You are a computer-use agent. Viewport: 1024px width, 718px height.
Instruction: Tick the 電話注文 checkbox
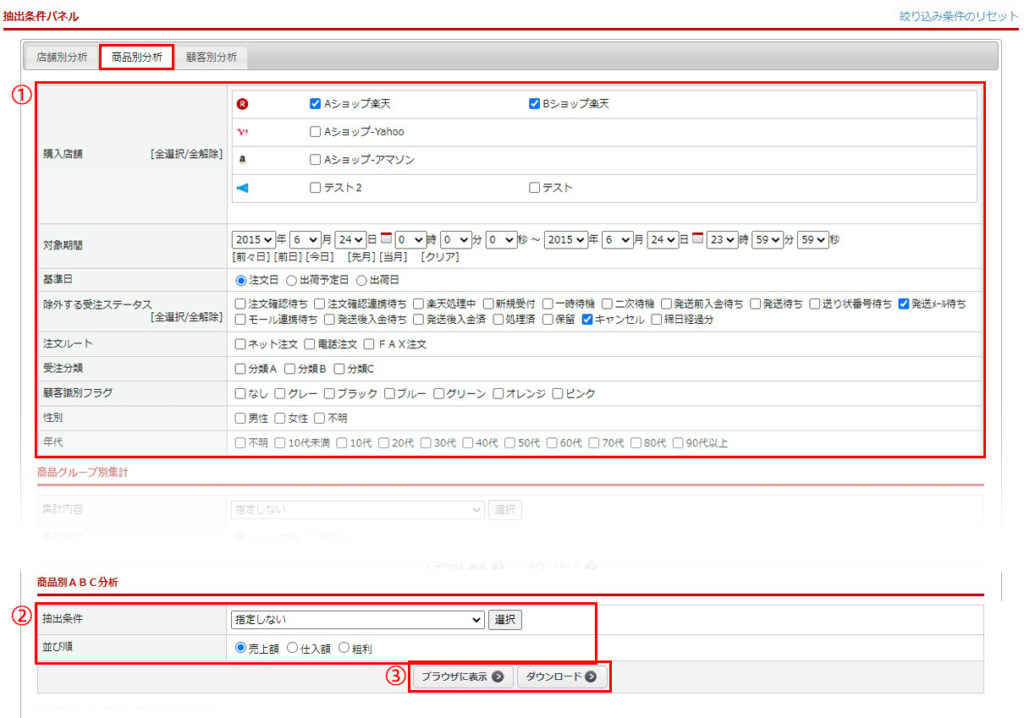point(310,344)
